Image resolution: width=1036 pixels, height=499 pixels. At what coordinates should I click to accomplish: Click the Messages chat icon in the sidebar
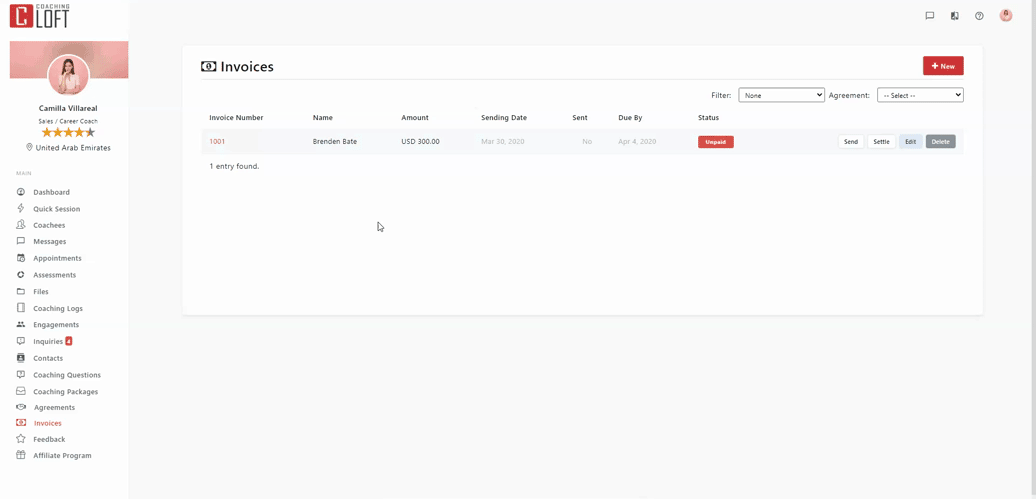pos(20,241)
